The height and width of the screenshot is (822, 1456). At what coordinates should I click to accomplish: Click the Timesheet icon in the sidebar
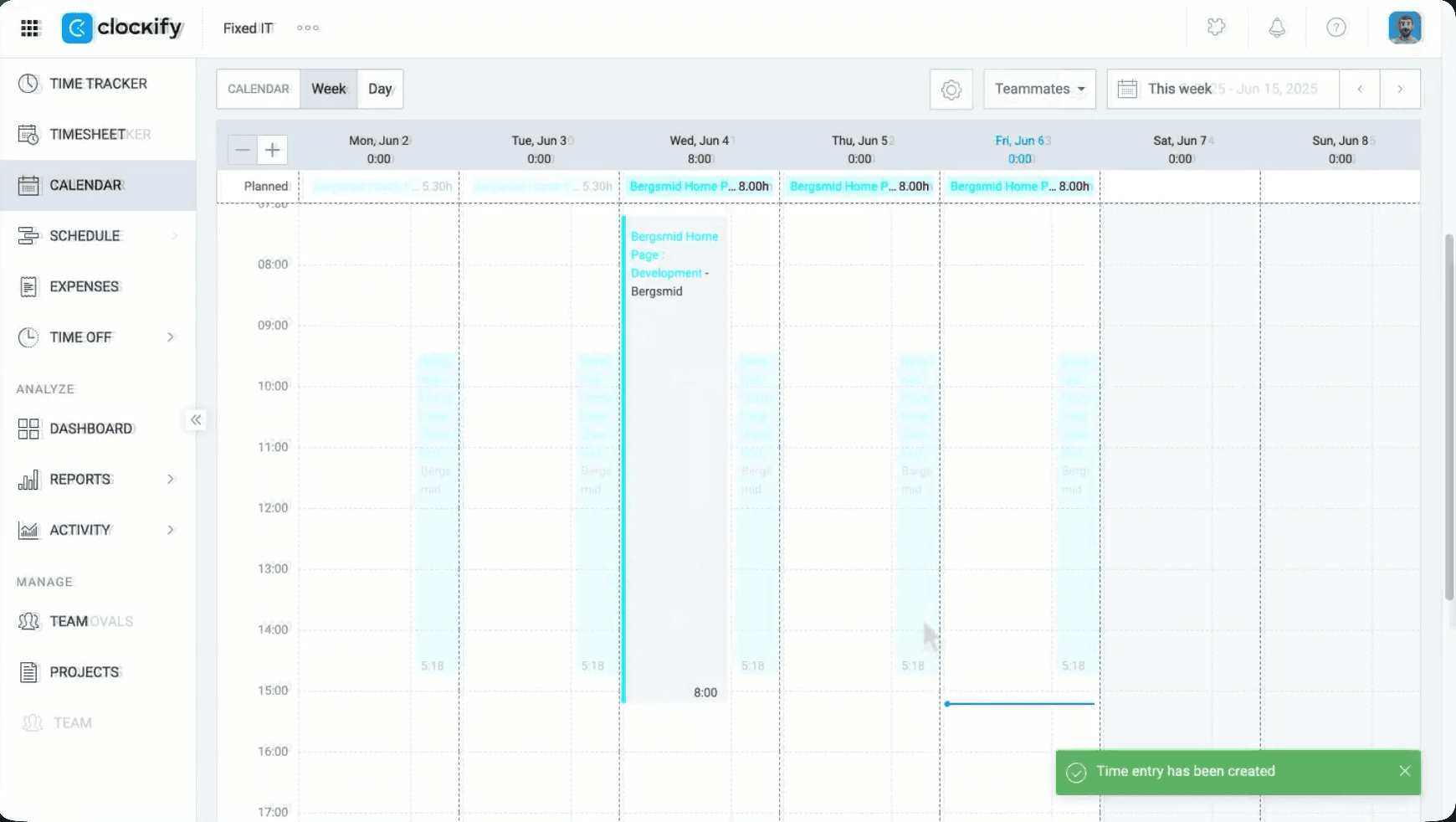(x=28, y=134)
